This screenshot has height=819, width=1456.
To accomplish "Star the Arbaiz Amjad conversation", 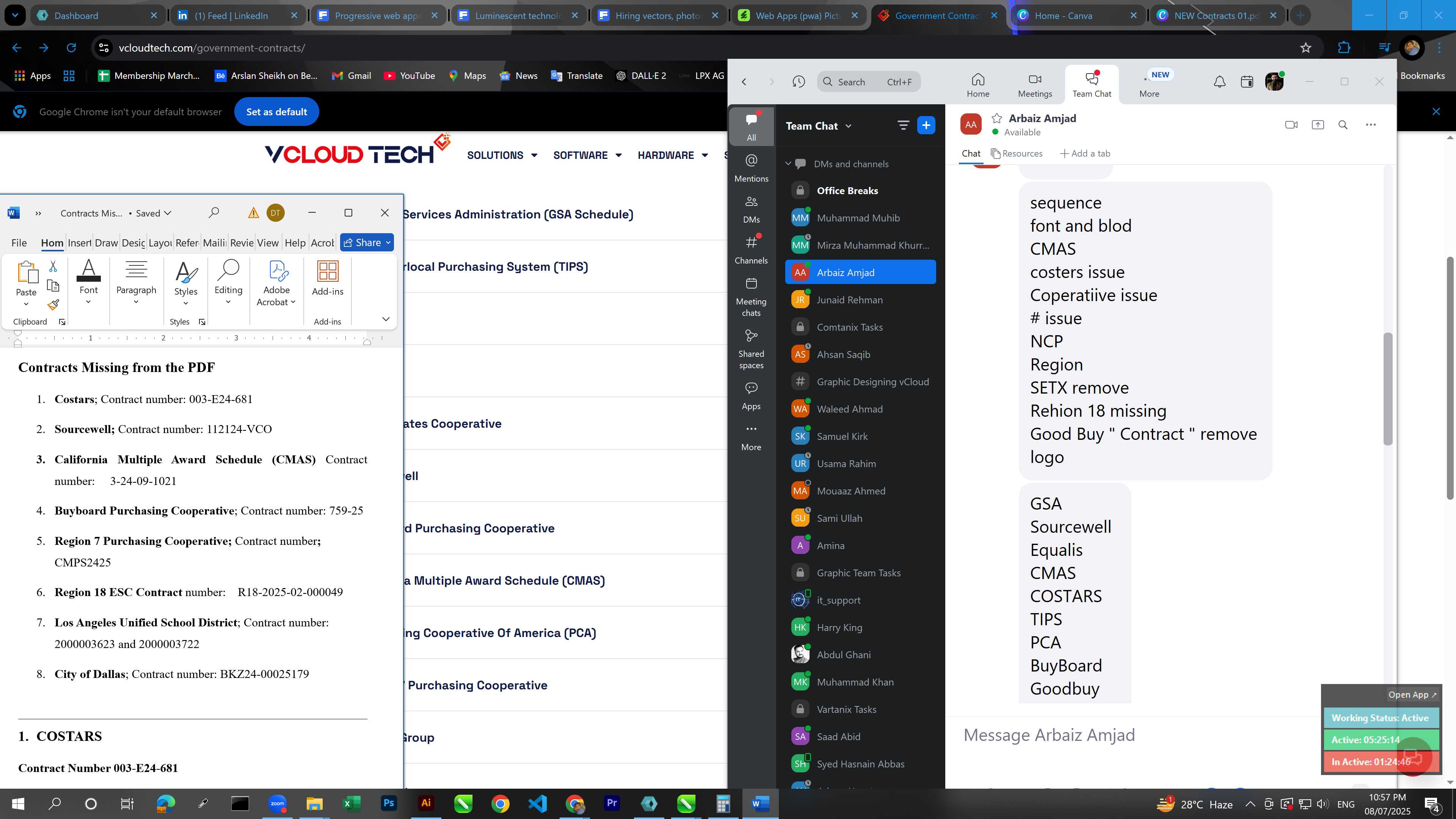I will tap(997, 118).
